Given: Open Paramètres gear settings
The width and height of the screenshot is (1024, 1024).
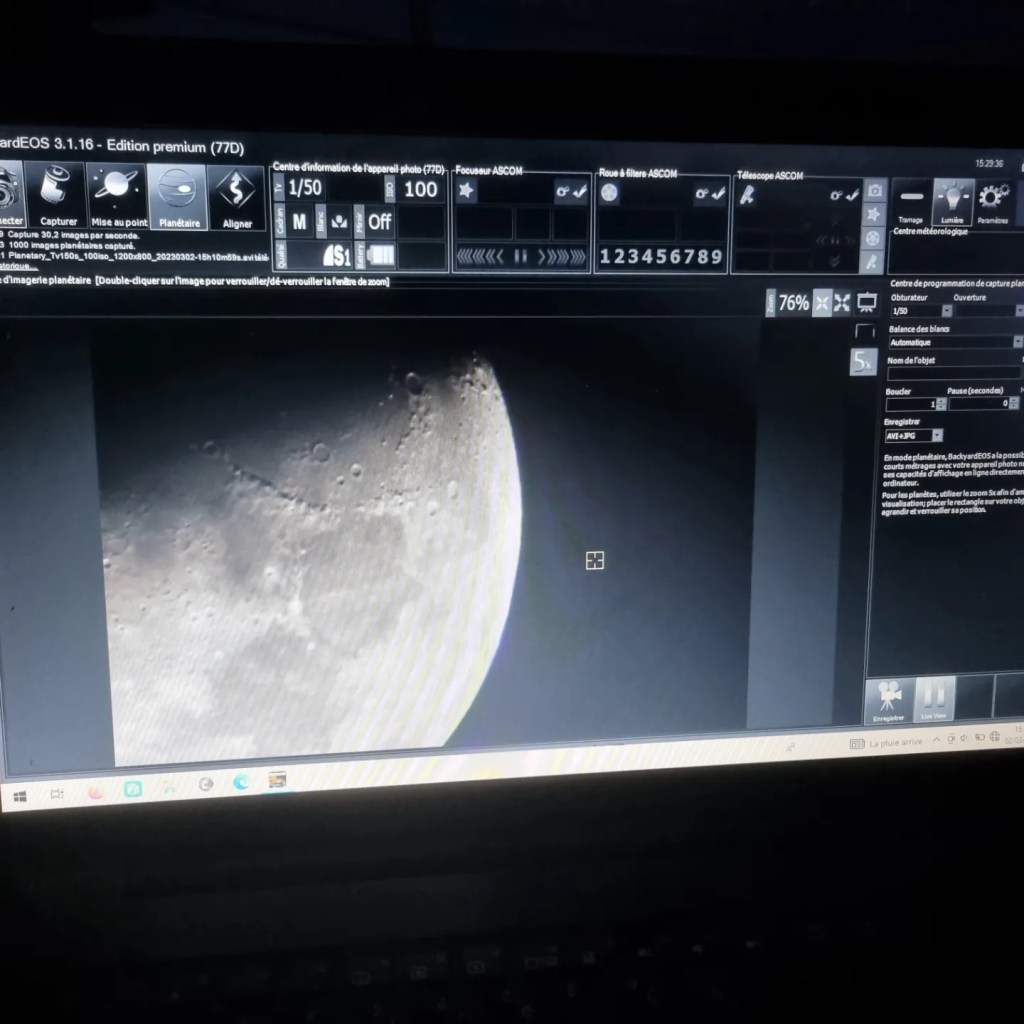Looking at the screenshot, I should tap(992, 201).
